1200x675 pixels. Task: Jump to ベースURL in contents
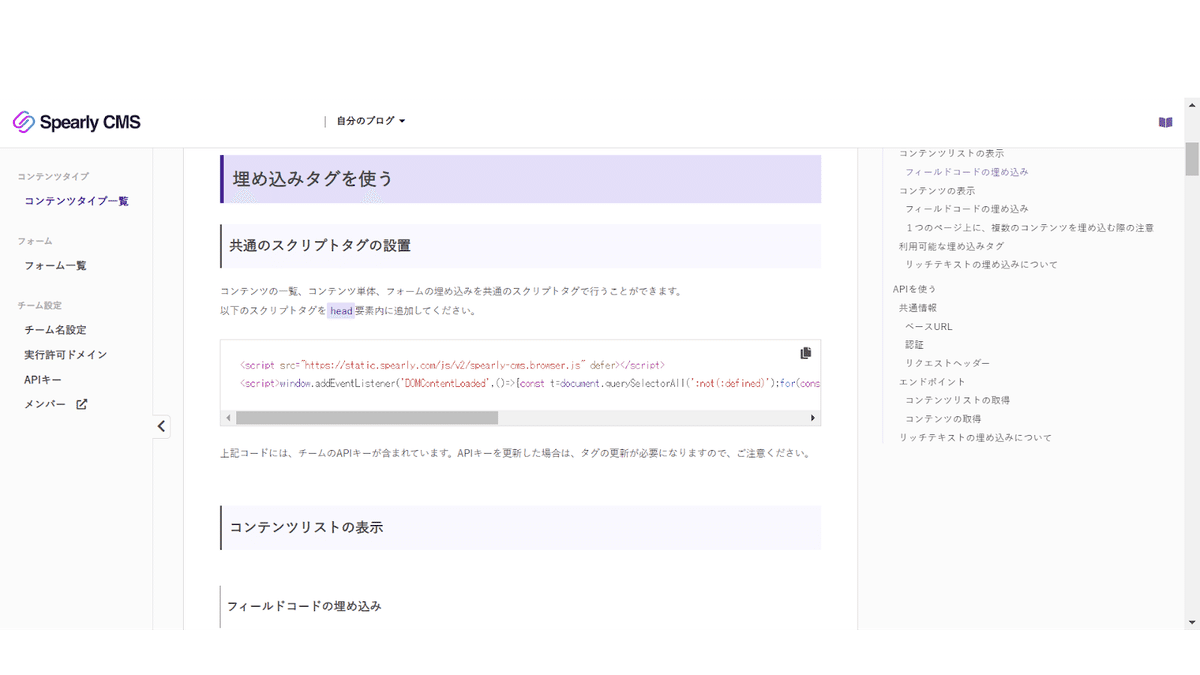pyautogui.click(x=929, y=327)
